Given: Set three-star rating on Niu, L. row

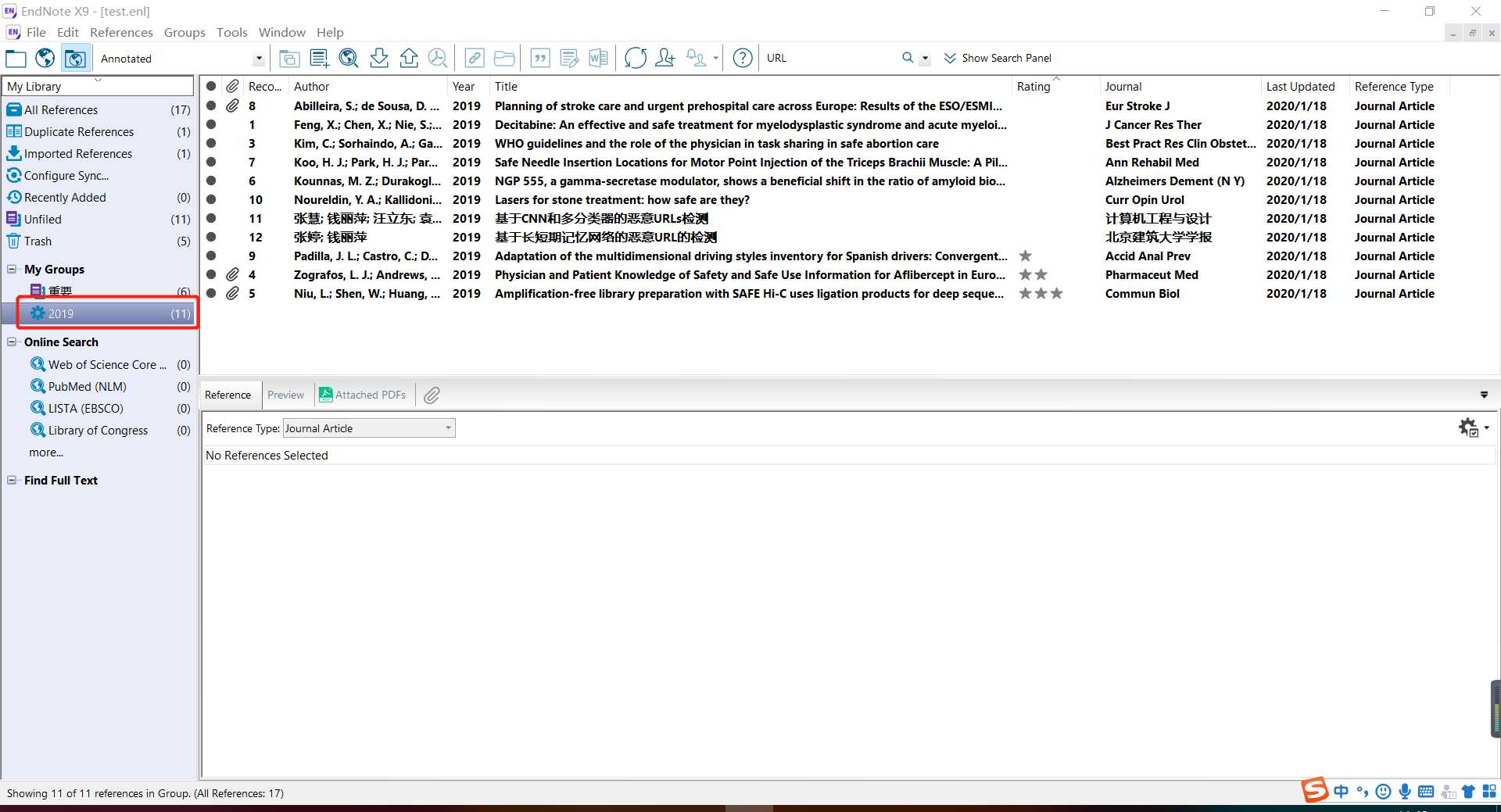Looking at the screenshot, I should click(1056, 293).
